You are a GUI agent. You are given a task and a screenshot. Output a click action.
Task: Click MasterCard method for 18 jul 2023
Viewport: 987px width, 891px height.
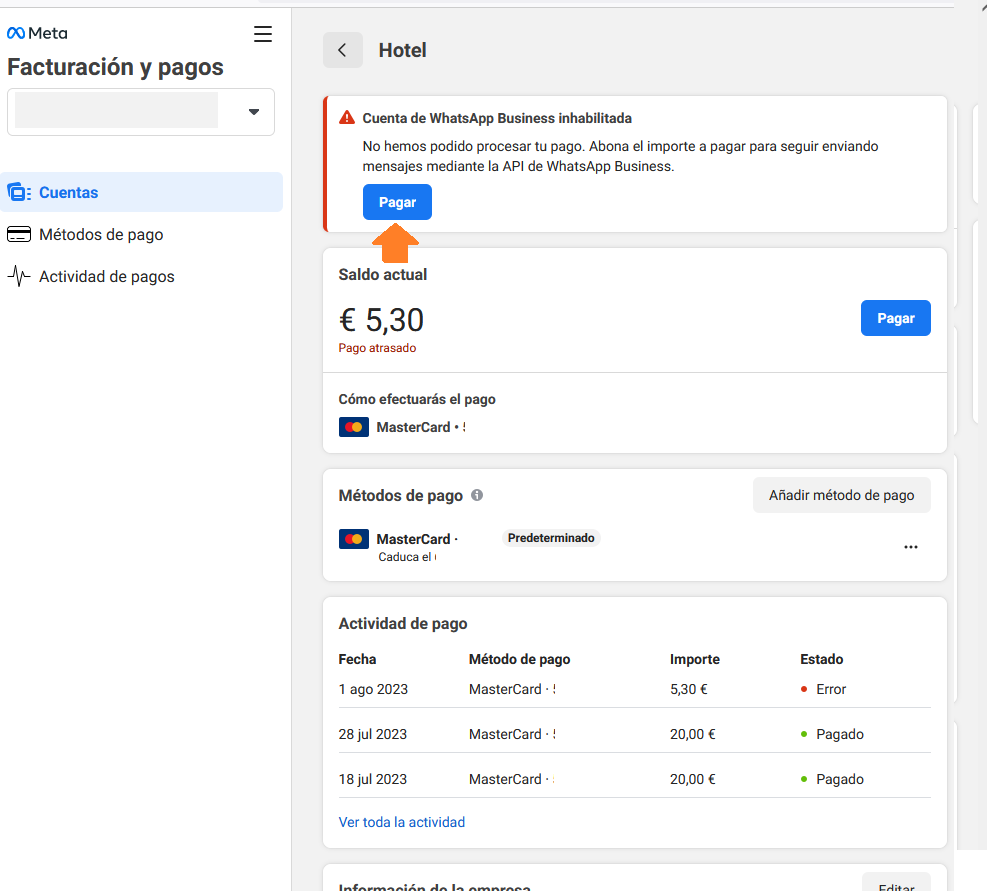pyautogui.click(x=512, y=779)
